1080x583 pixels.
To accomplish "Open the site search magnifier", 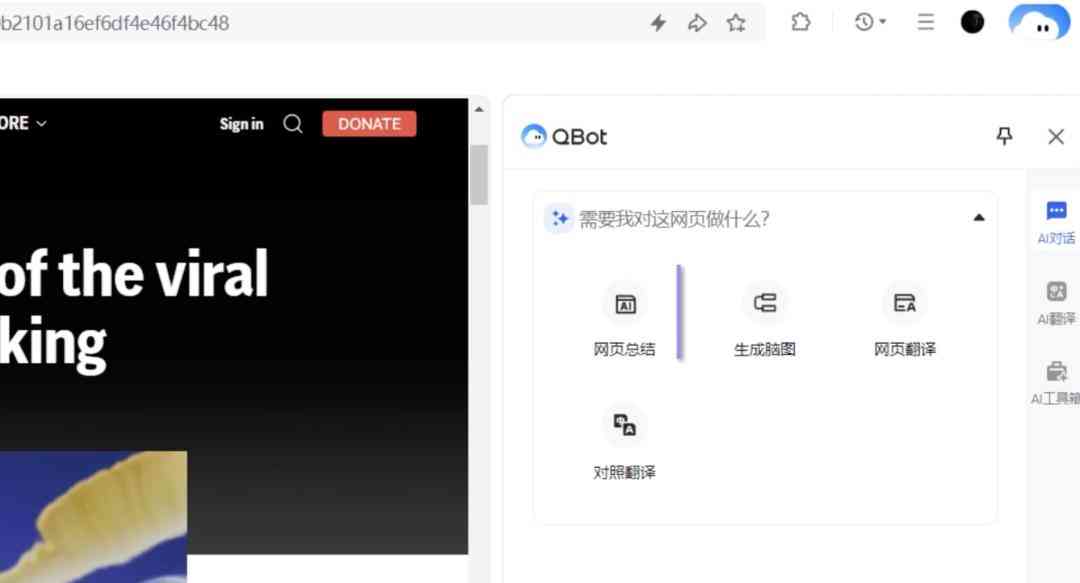I will tap(292, 123).
